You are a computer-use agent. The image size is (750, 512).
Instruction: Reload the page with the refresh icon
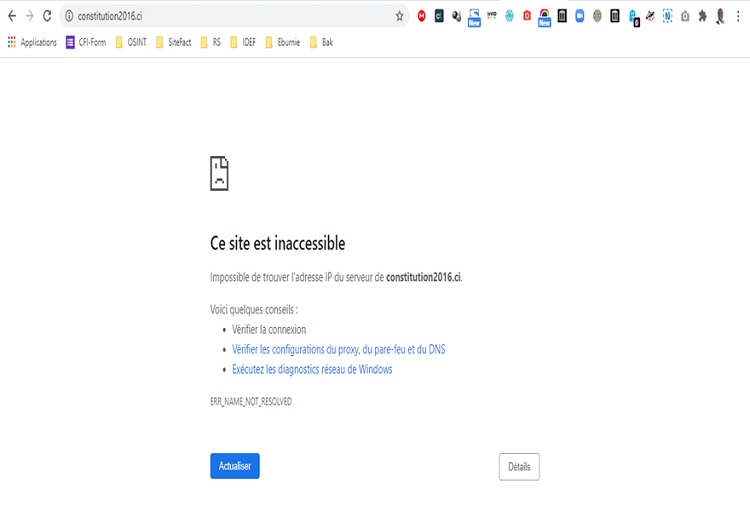[47, 16]
